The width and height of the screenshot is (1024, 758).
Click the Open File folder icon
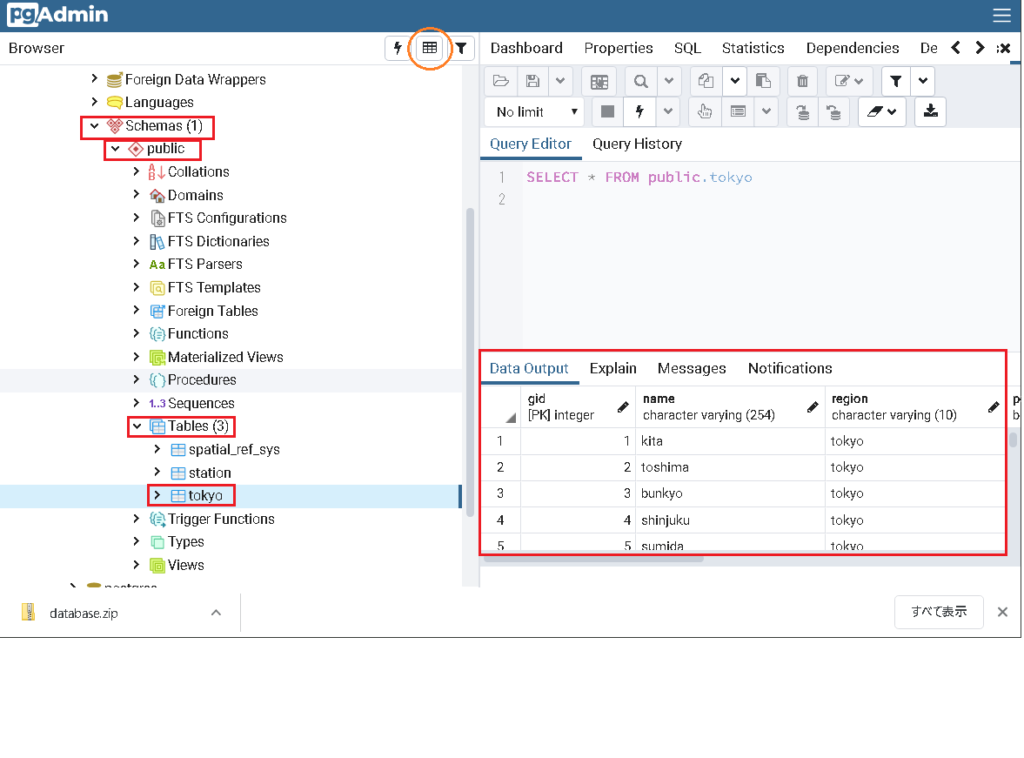pyautogui.click(x=501, y=81)
